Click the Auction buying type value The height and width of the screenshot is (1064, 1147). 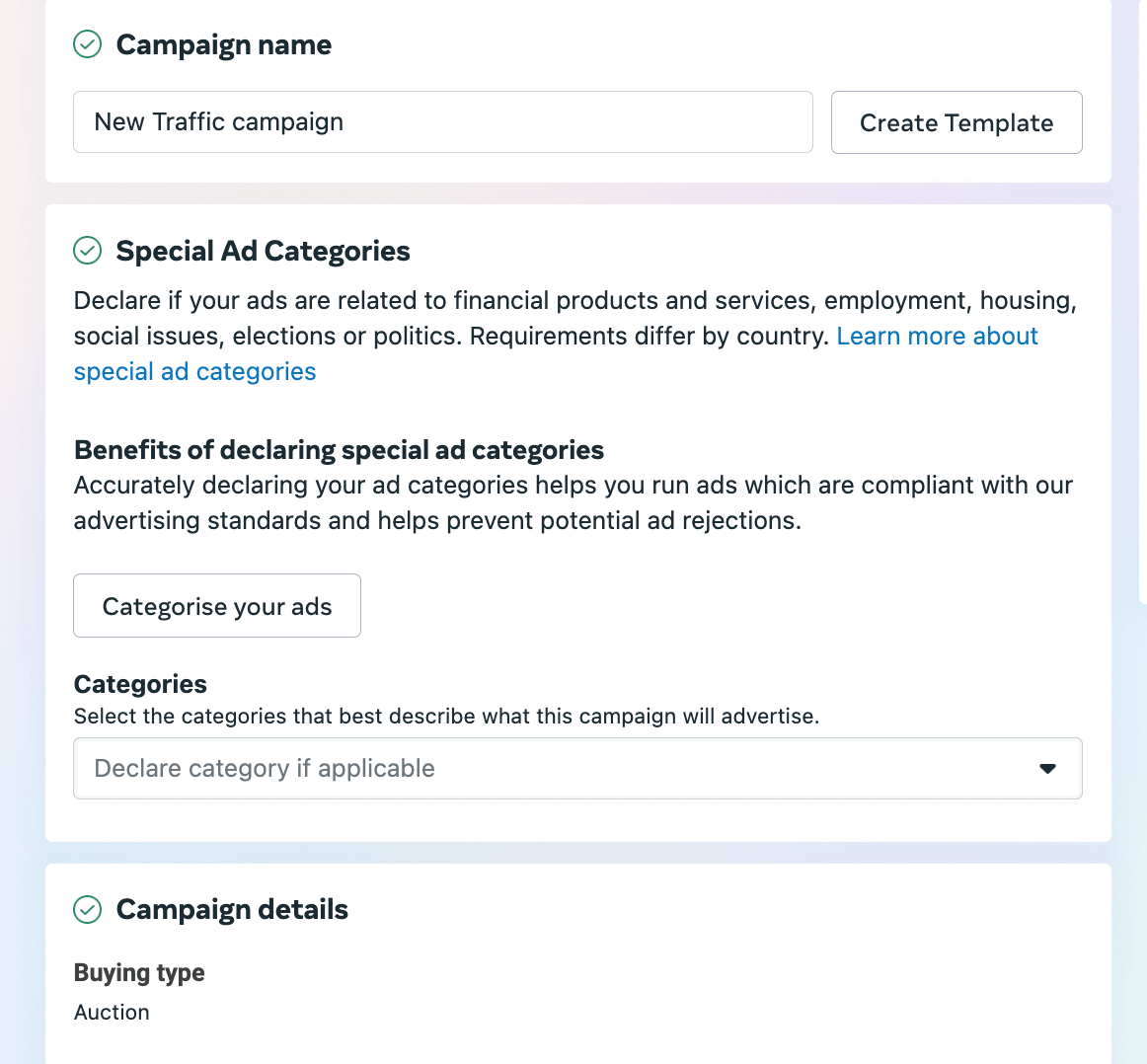tap(112, 1012)
